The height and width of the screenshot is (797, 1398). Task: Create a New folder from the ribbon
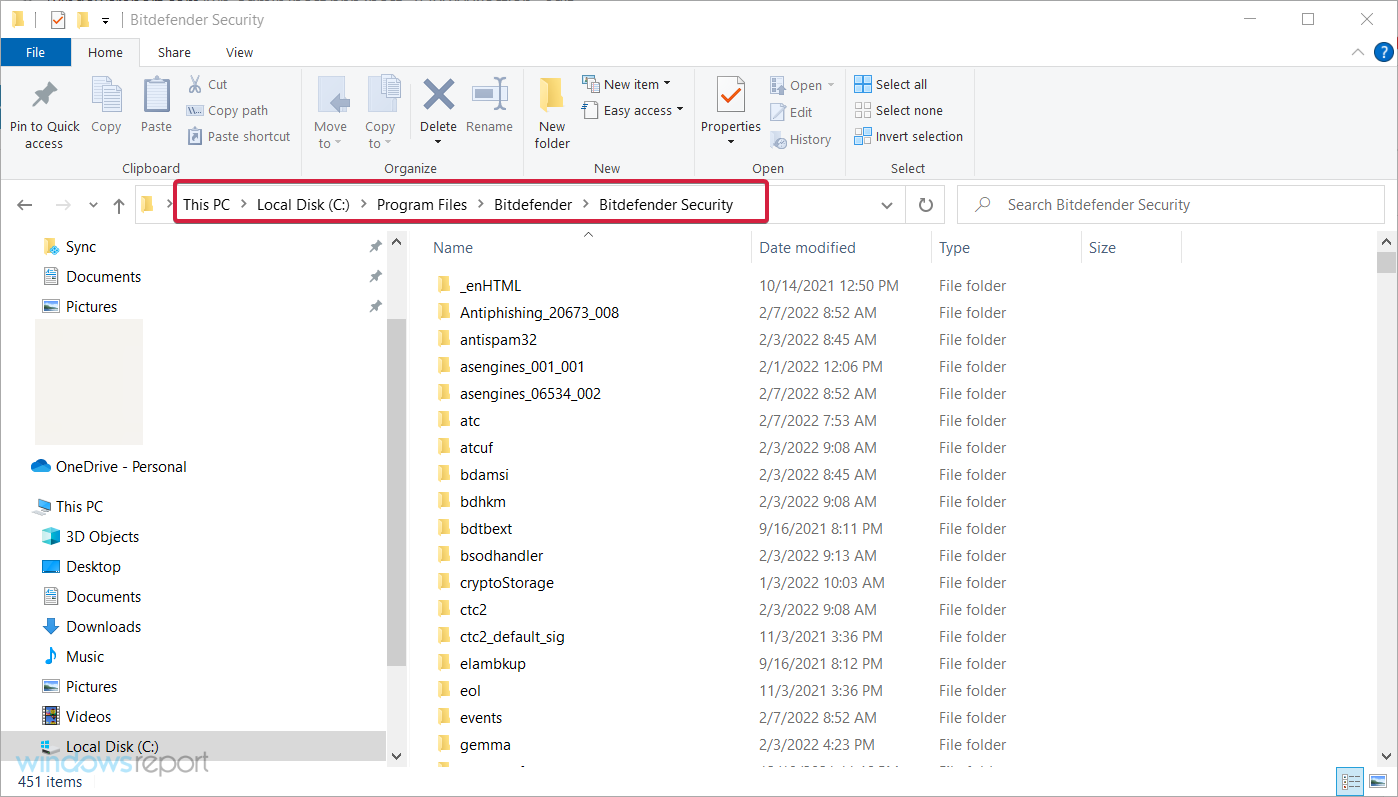click(x=552, y=114)
